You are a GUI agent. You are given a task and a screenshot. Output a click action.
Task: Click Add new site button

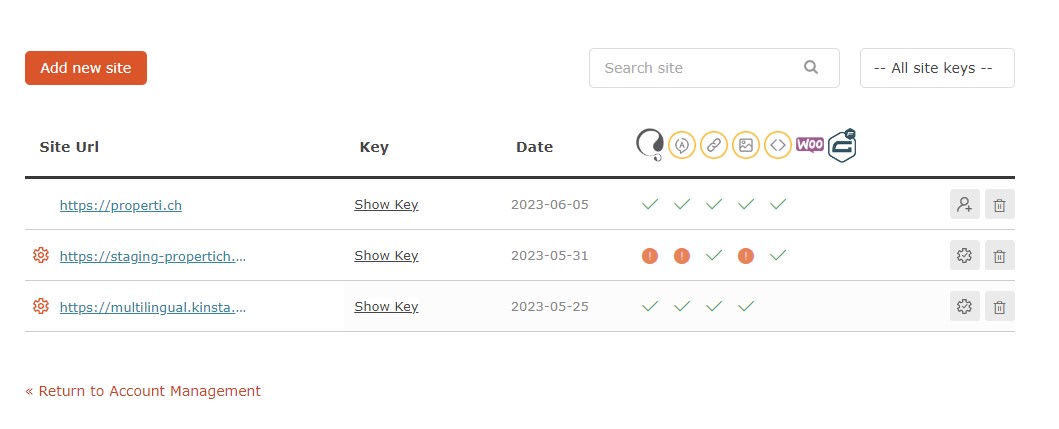coord(86,68)
